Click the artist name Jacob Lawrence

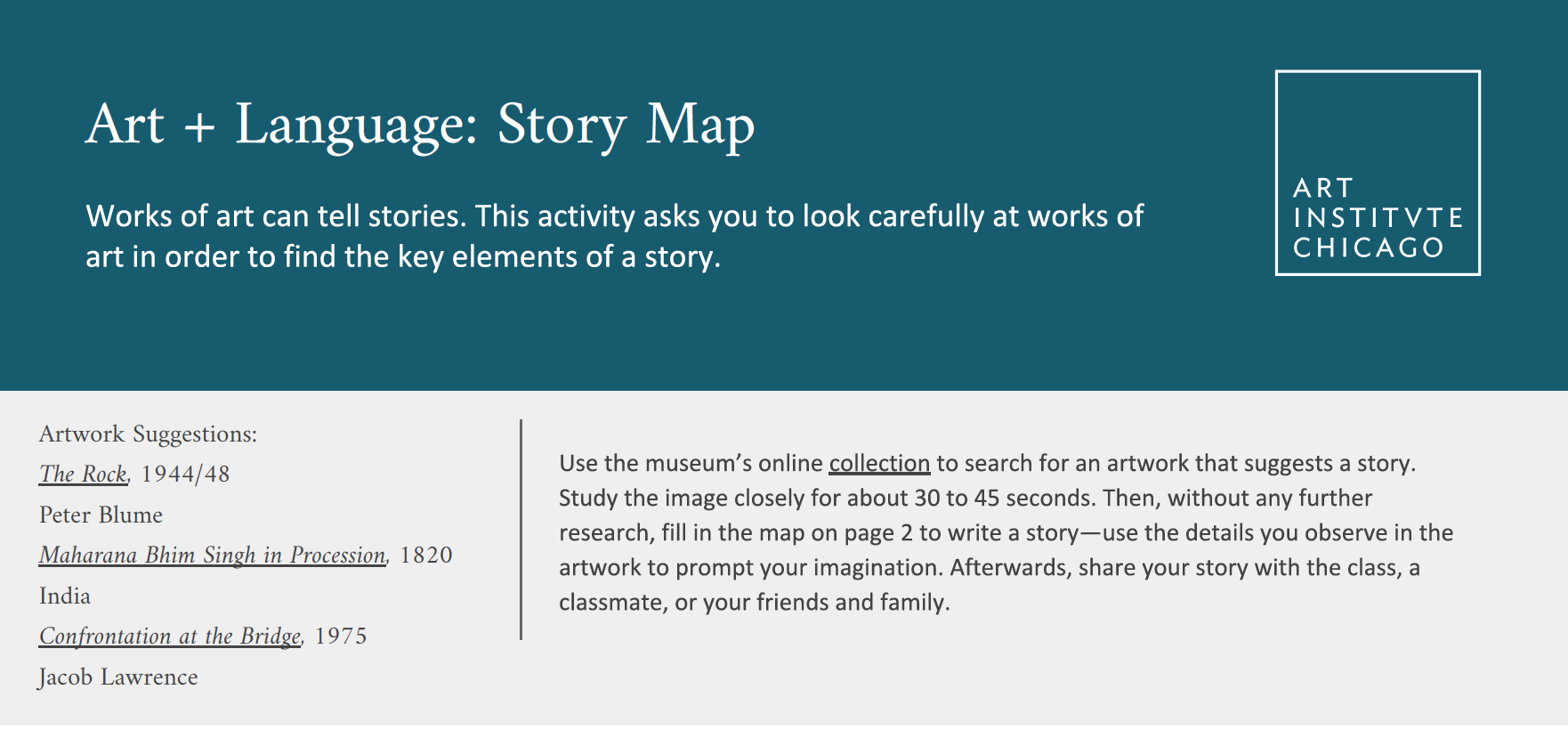118,677
